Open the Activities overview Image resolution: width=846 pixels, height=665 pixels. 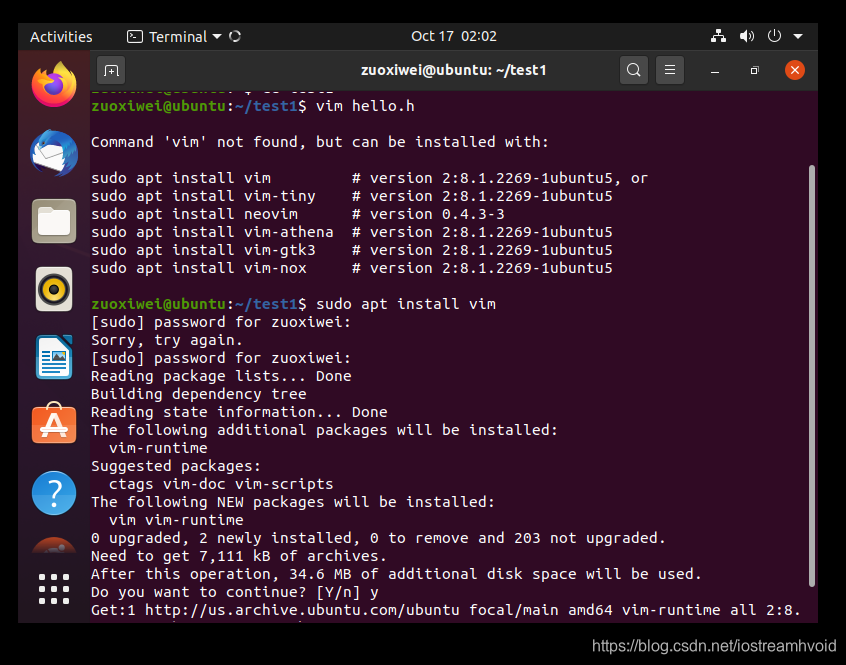tap(61, 37)
